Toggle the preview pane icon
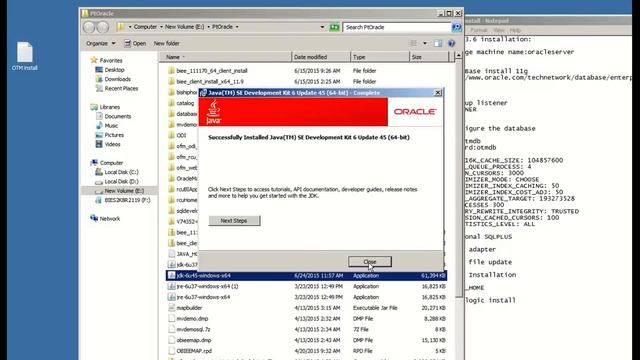Screen dimensions: 640x360 [x=438, y=43]
